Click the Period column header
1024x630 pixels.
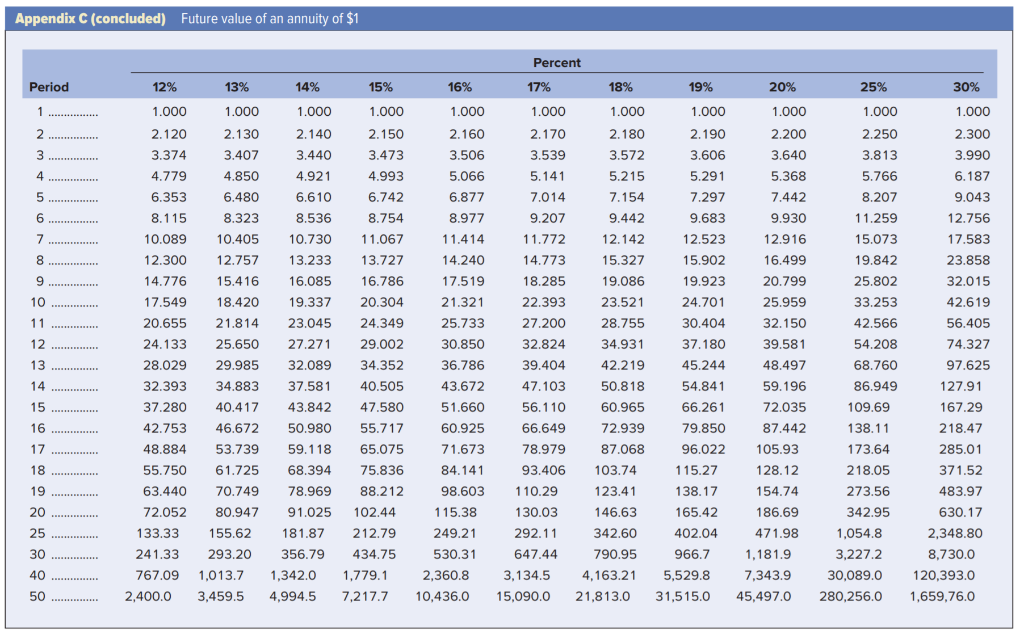coord(48,85)
